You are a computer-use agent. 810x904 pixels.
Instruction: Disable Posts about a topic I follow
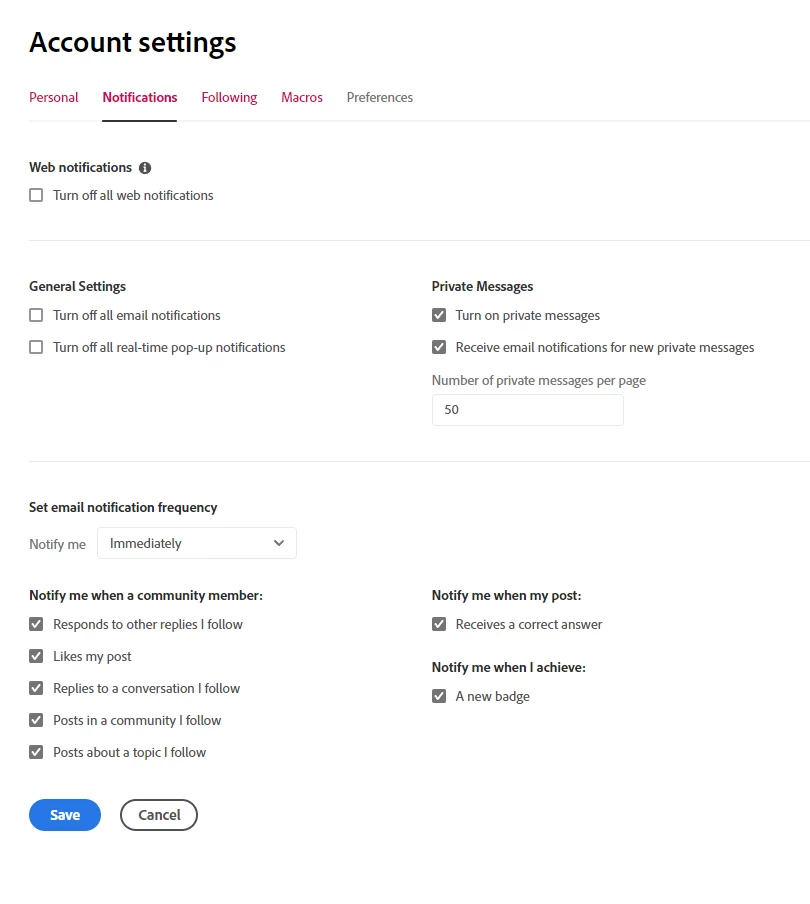click(x=36, y=753)
